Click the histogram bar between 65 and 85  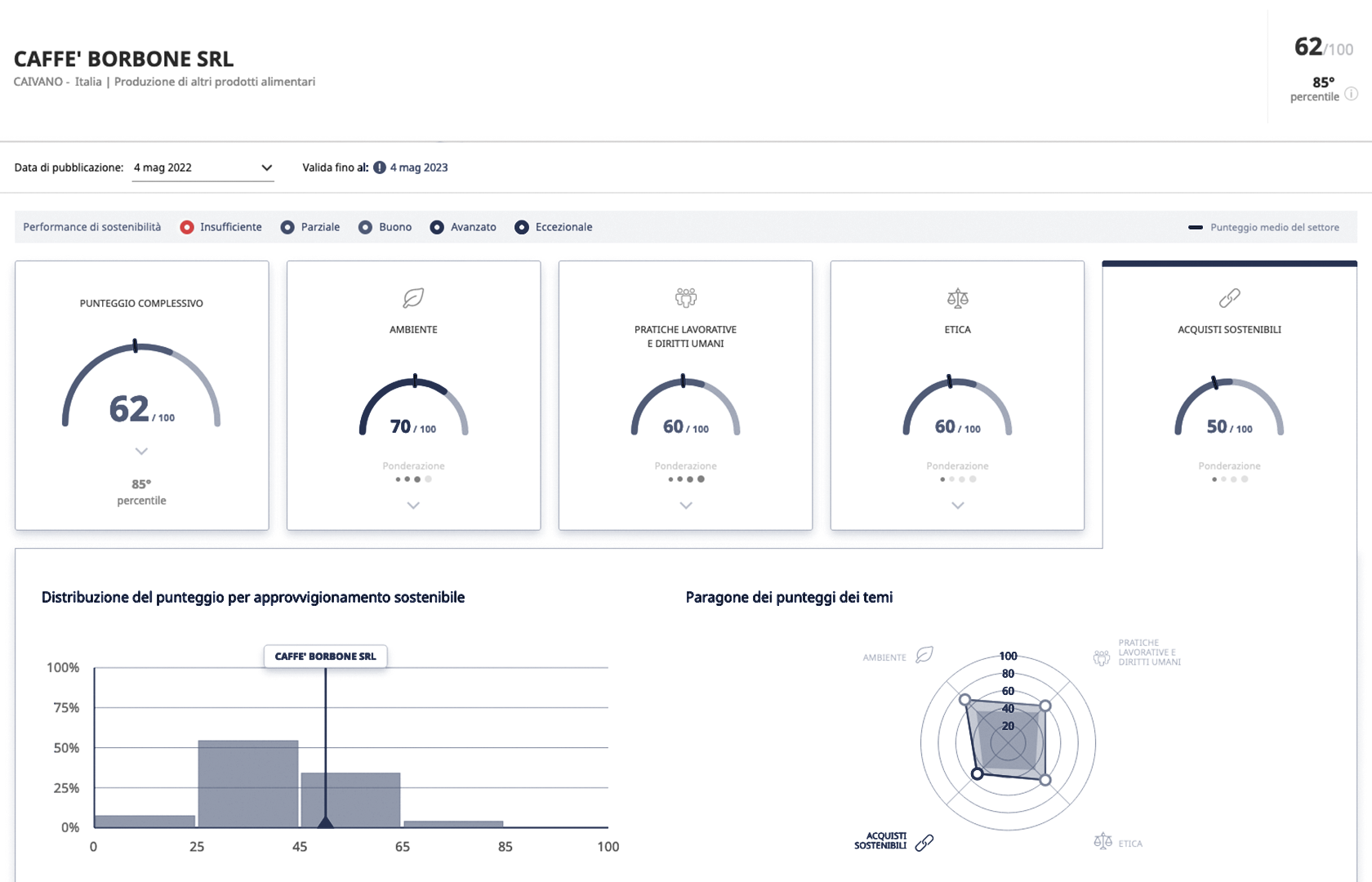click(453, 824)
